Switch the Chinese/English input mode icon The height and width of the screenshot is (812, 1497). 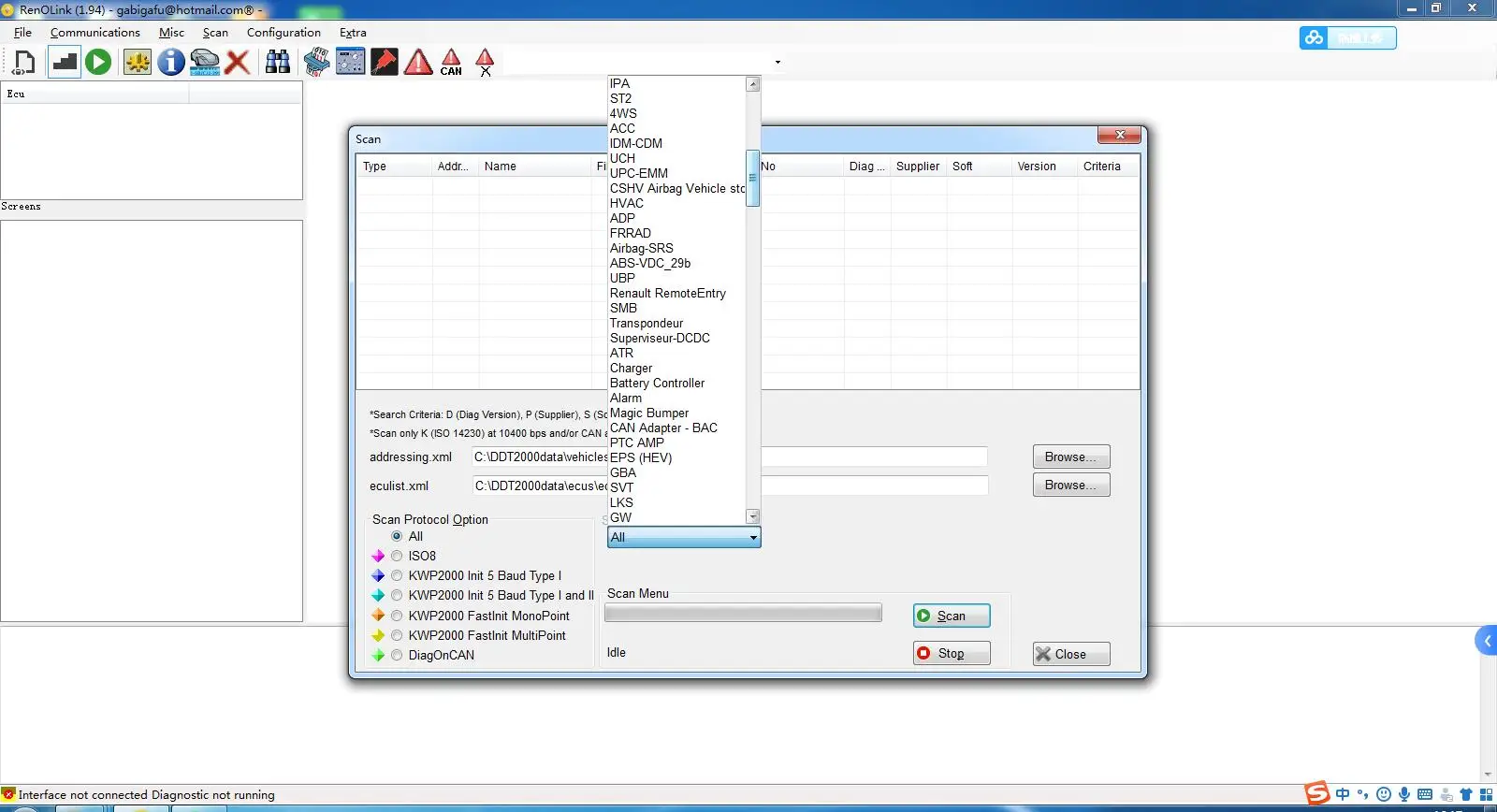pos(1343,794)
